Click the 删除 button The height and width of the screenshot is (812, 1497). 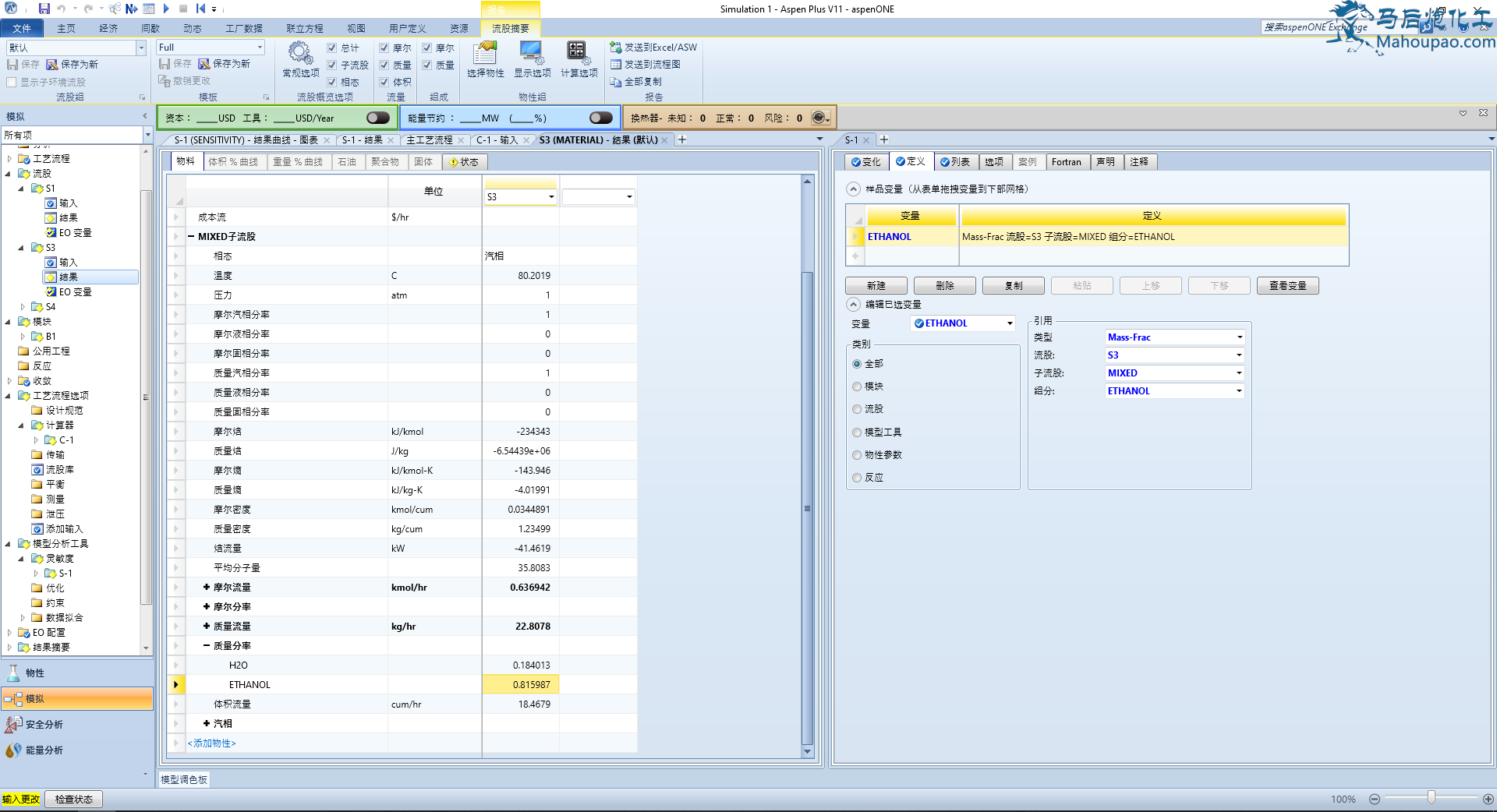(945, 286)
